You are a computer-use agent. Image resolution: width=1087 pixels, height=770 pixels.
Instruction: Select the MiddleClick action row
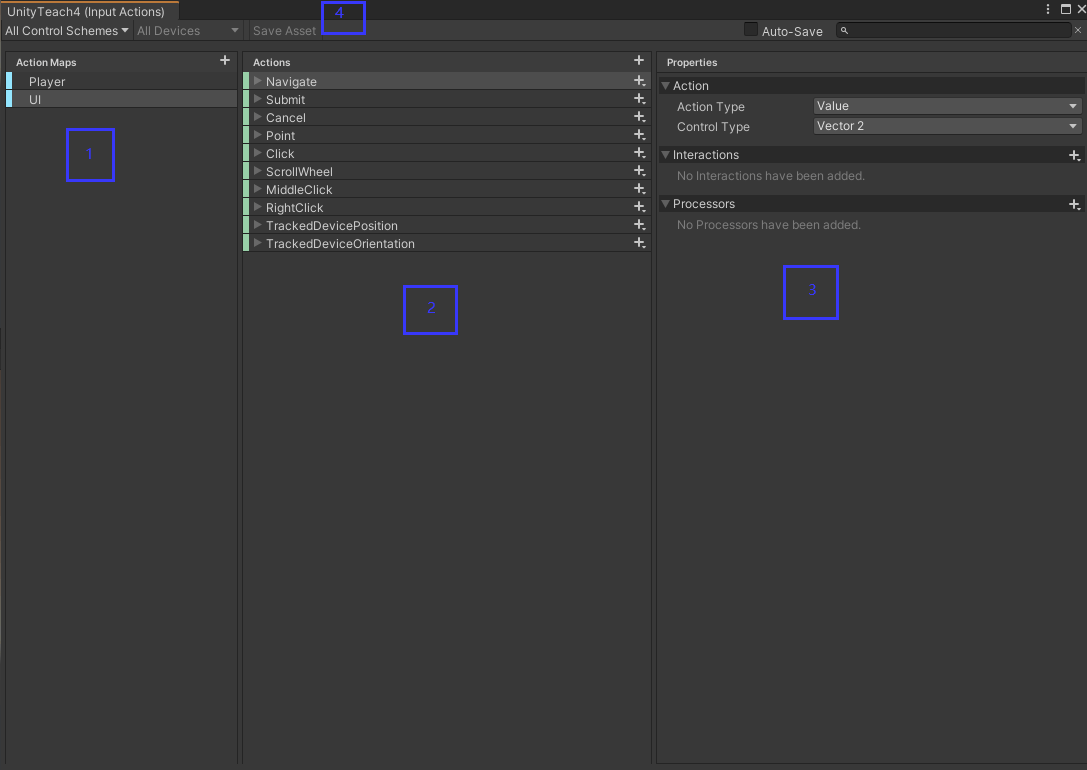click(446, 189)
